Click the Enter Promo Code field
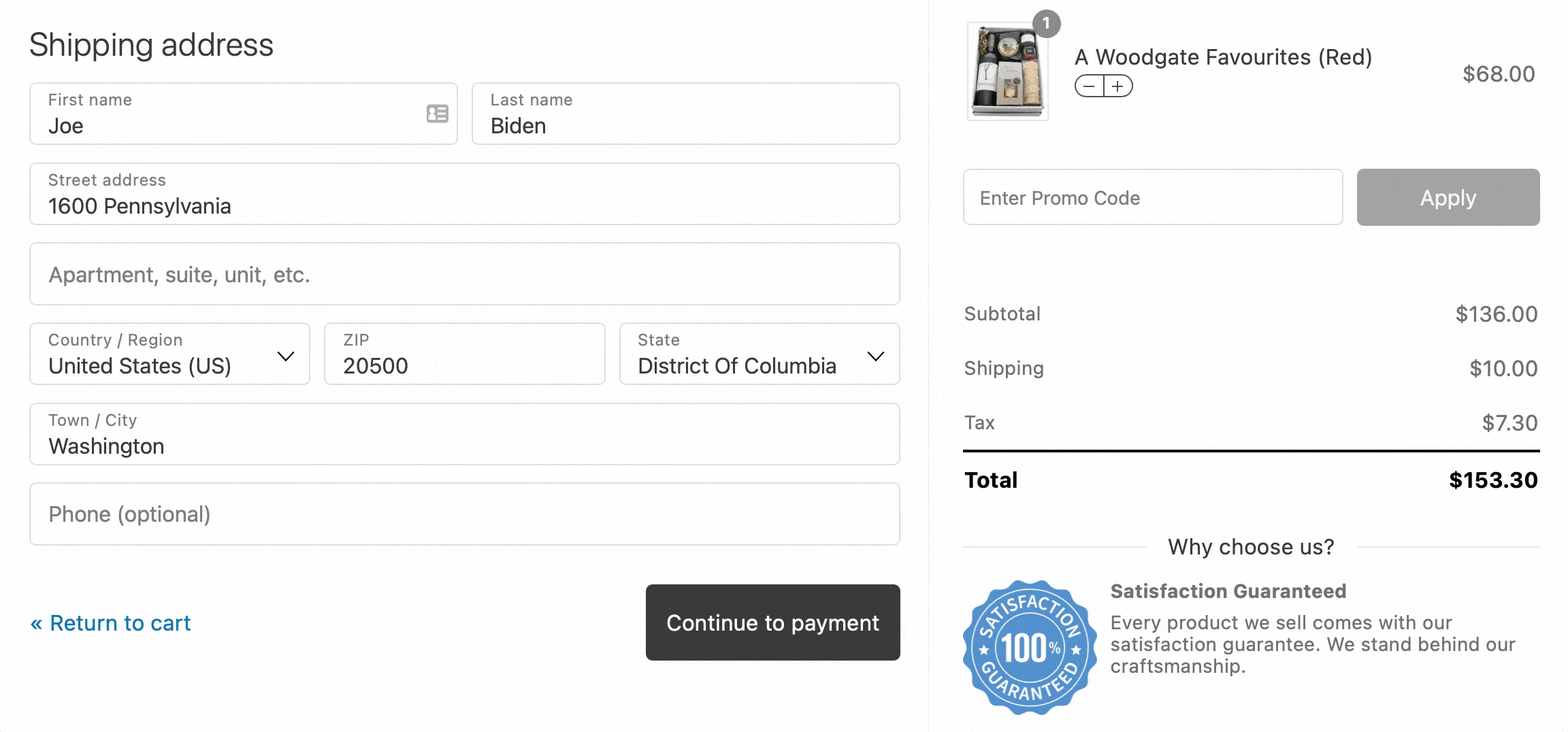The height and width of the screenshot is (732, 1568). tap(1152, 197)
